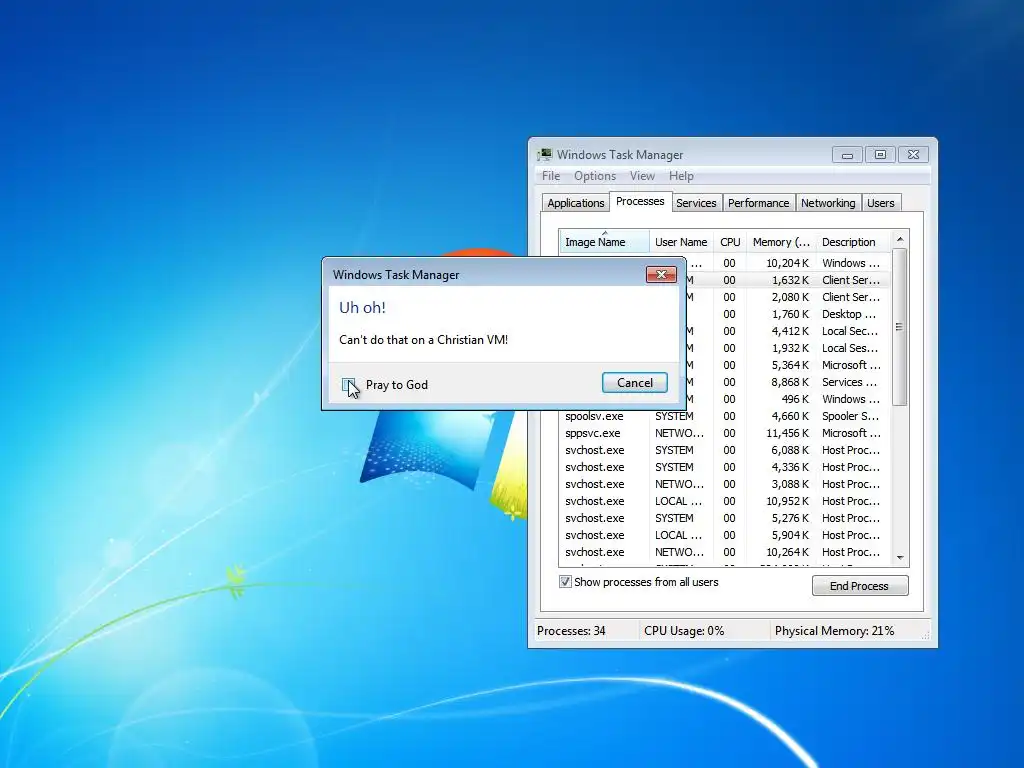Sort by User Name column header

[x=681, y=242]
